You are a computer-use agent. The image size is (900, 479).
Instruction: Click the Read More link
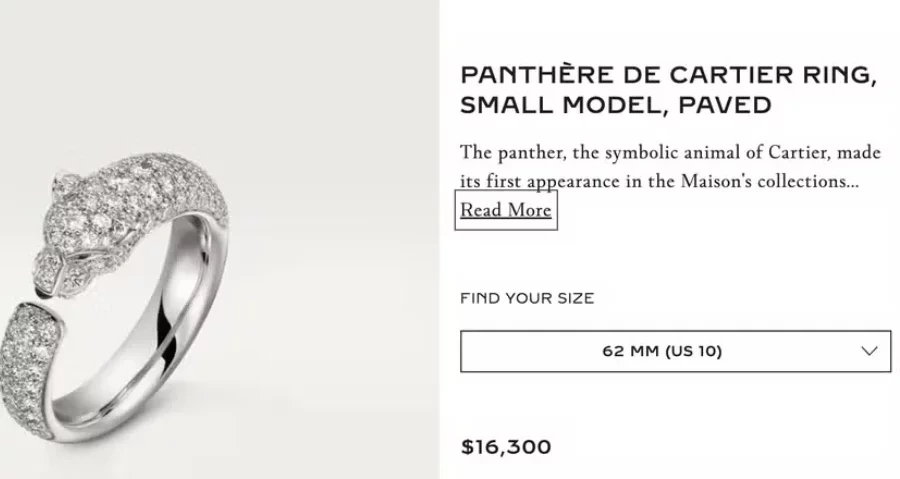505,210
